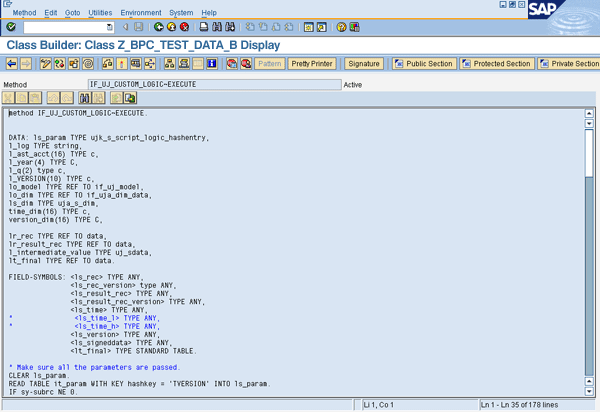Click the Active/Inactive switch icon

(60, 64)
